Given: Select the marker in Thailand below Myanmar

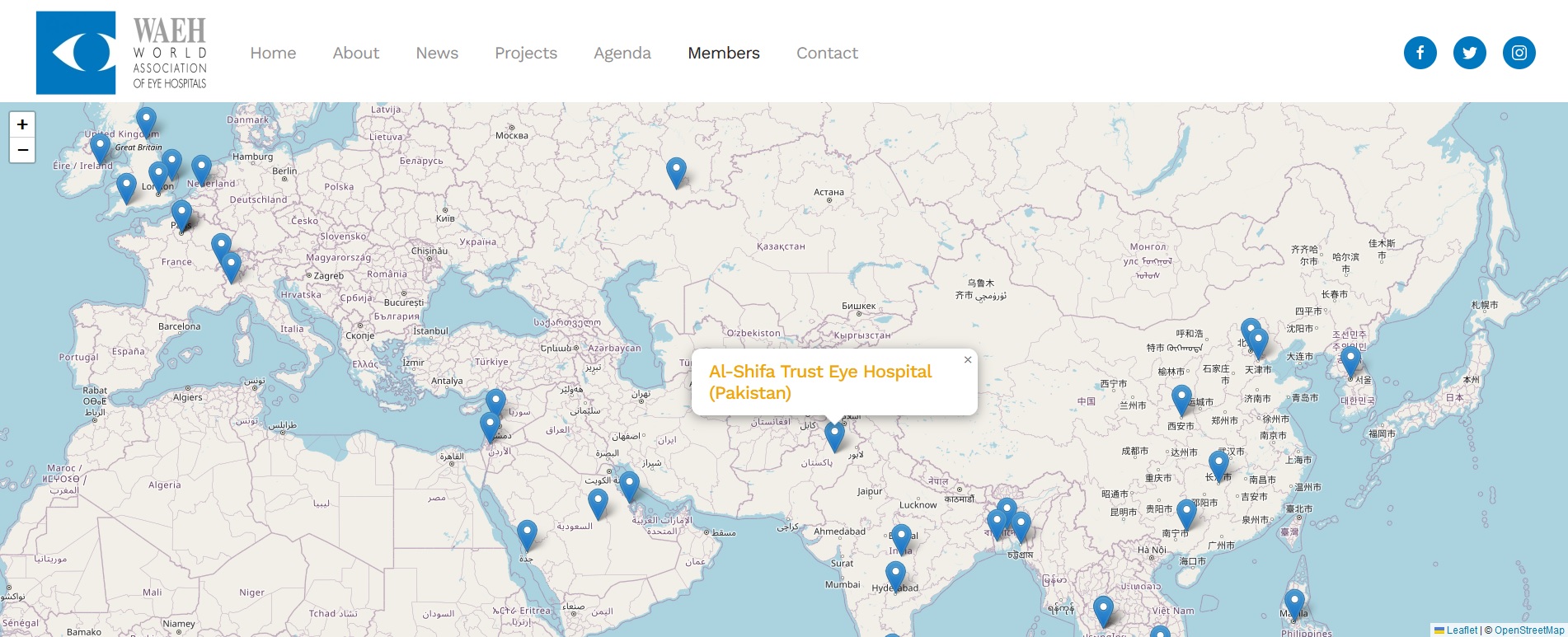Looking at the screenshot, I should point(1103,612).
